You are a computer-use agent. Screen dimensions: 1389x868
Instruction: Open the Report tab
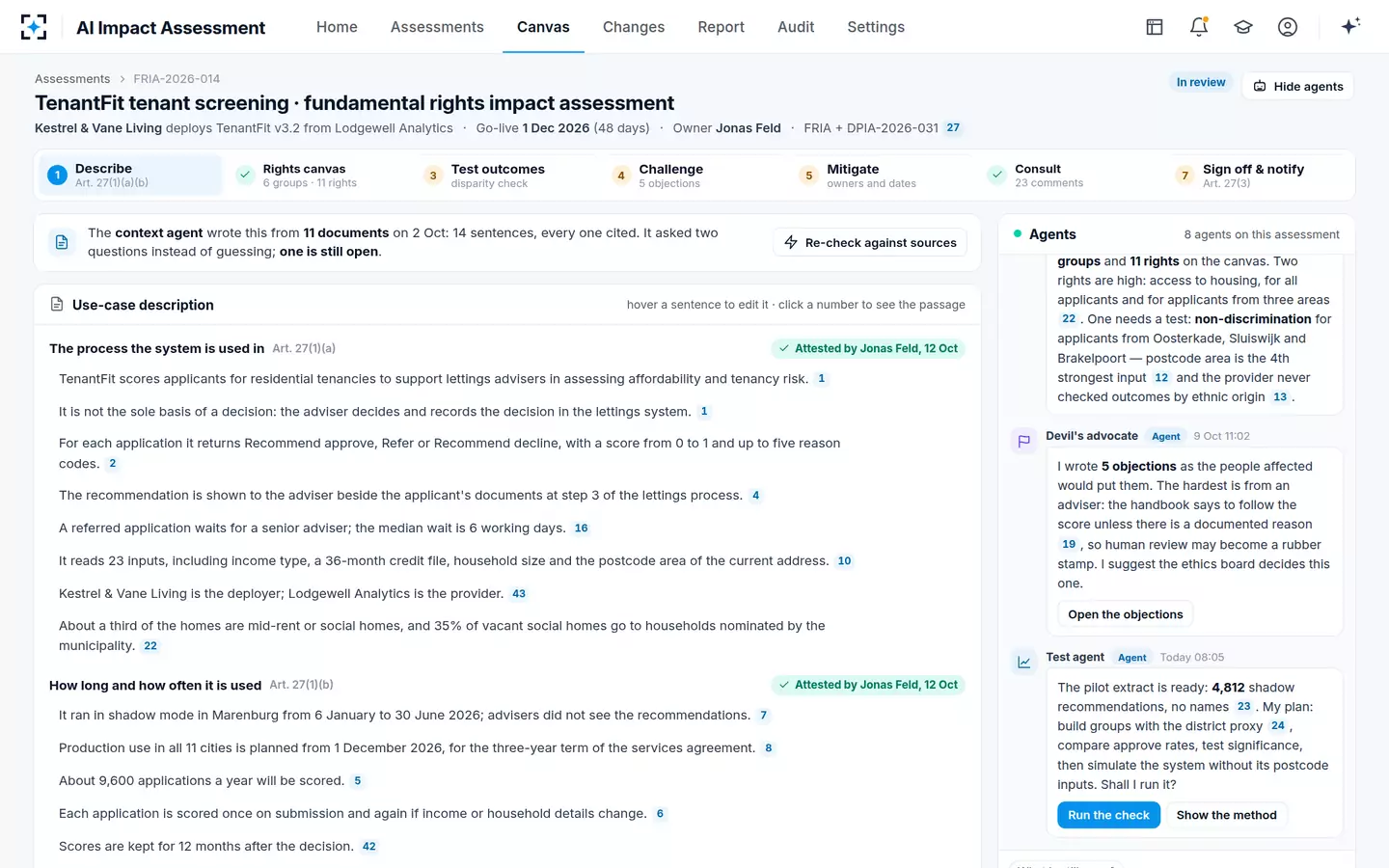tap(722, 27)
